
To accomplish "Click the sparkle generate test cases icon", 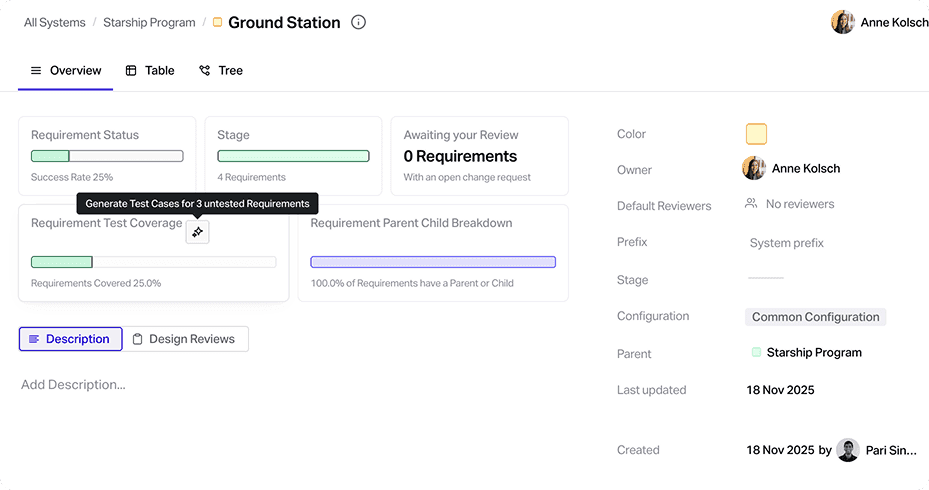I will tap(198, 232).
